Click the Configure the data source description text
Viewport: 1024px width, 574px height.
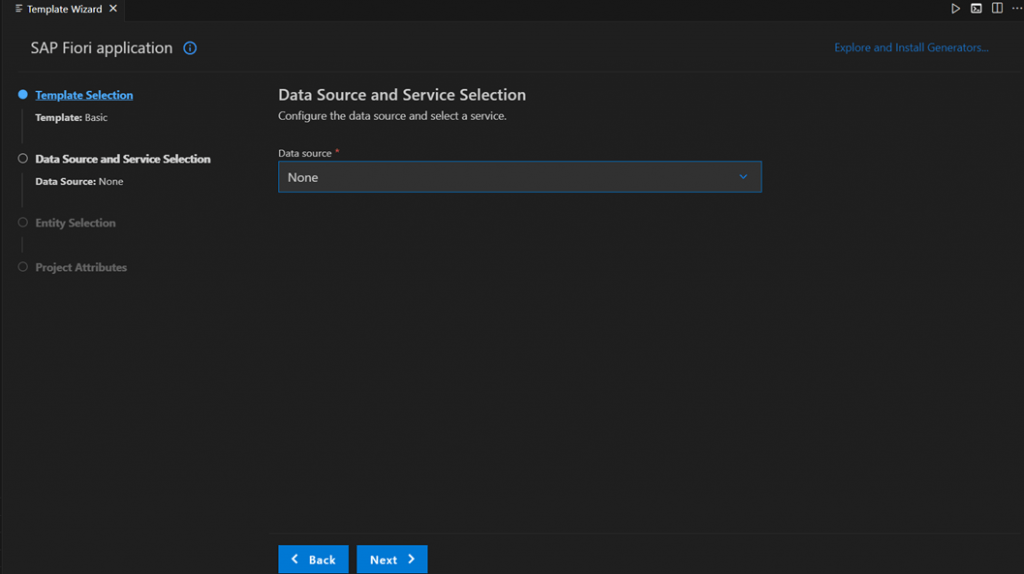point(392,116)
